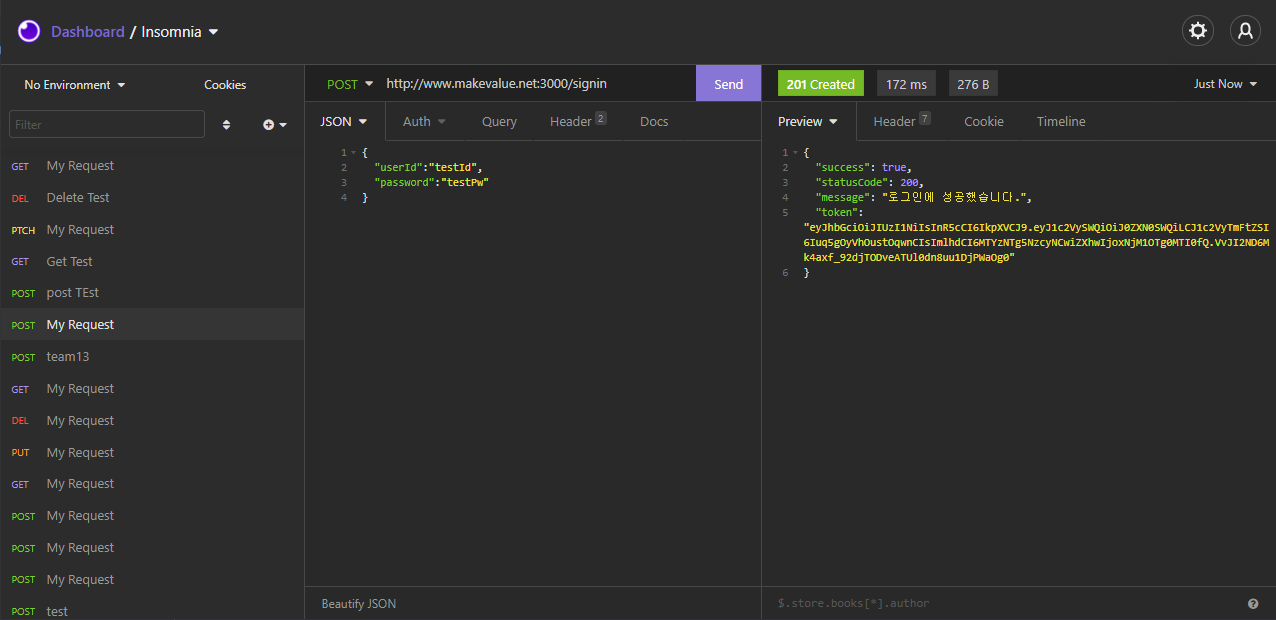Open the Preview mode dropdown

point(808,121)
